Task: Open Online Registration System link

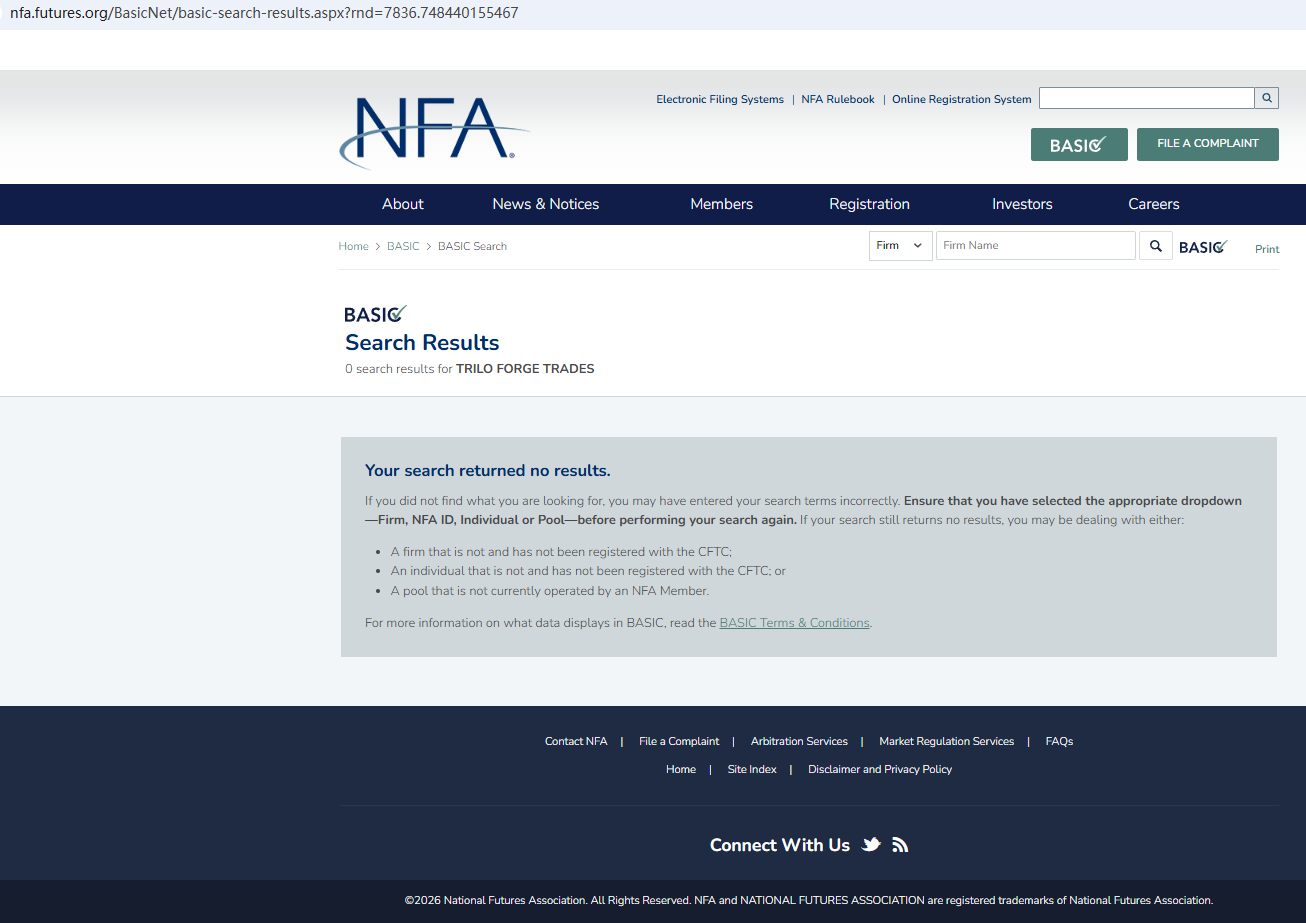Action: click(x=962, y=99)
